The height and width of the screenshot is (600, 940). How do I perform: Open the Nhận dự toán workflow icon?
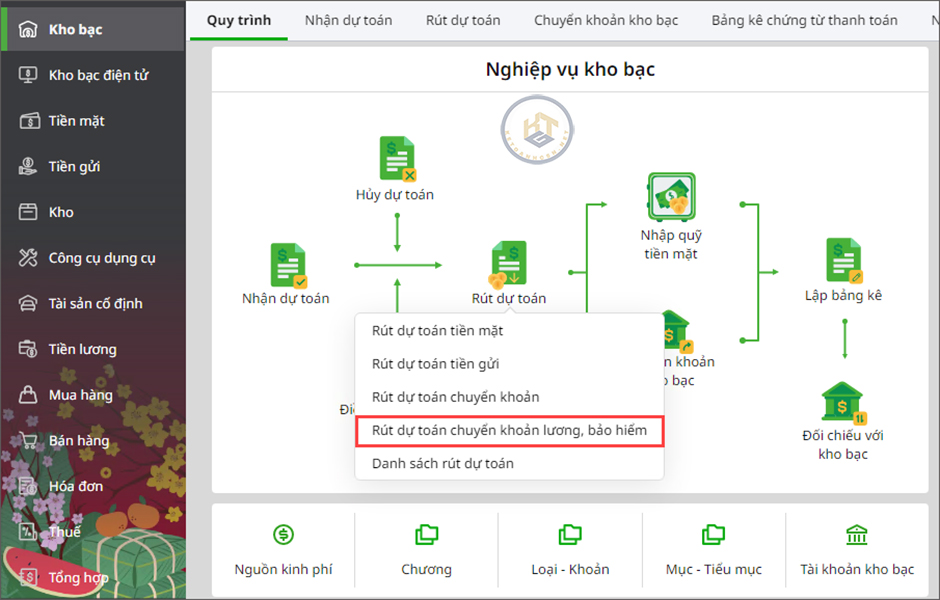pyautogui.click(x=287, y=265)
